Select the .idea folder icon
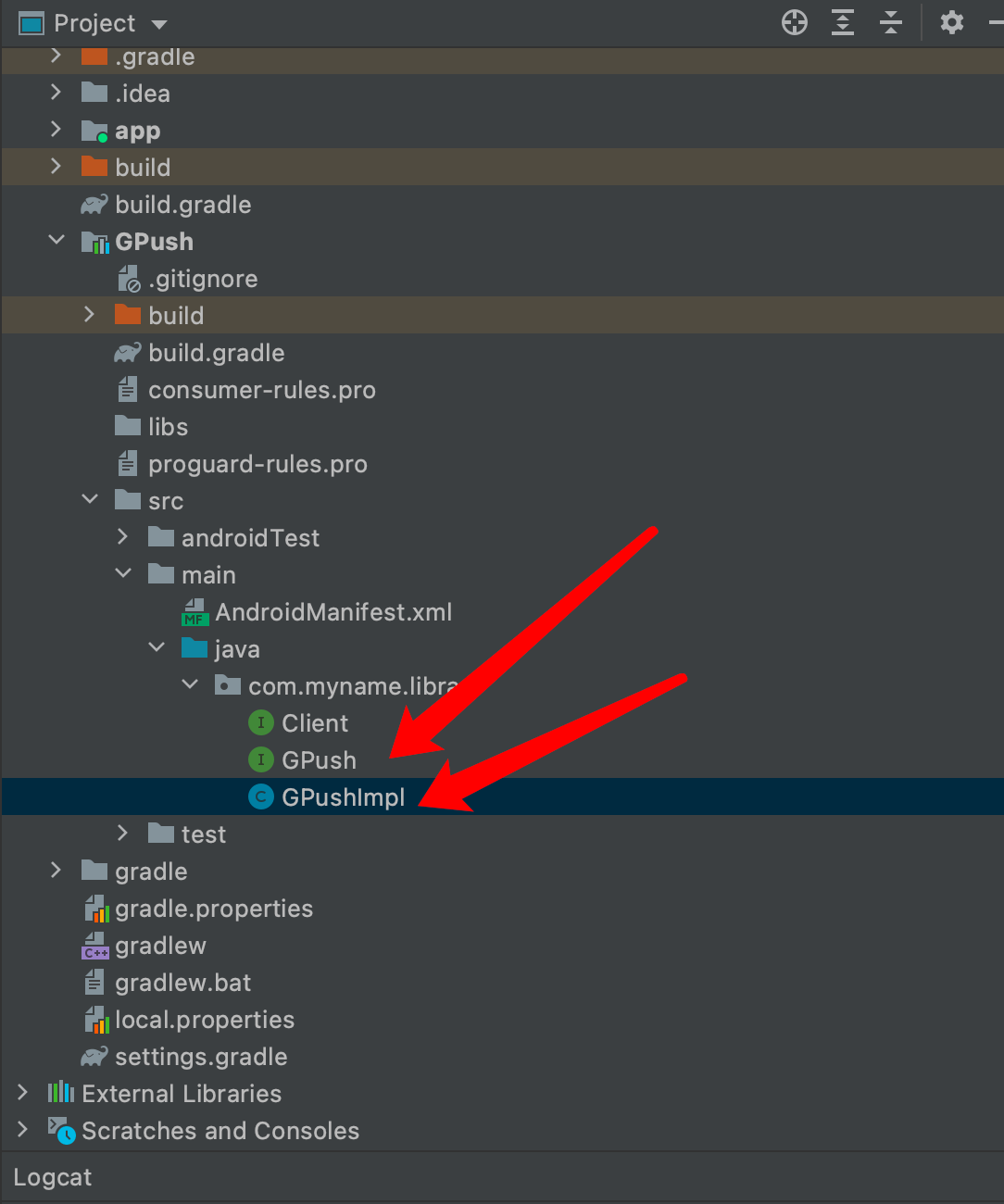The height and width of the screenshot is (1204, 1004). (94, 93)
